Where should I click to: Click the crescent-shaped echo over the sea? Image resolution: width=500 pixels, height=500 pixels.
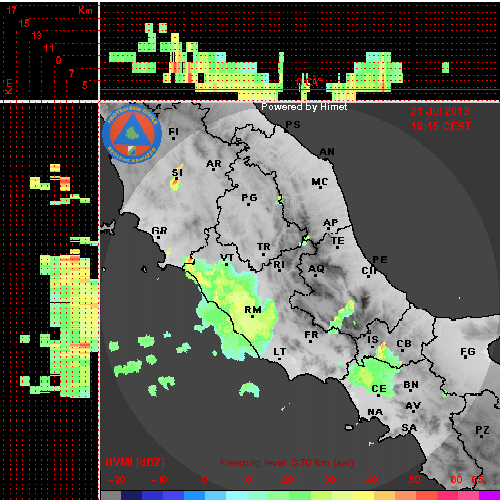249,389
